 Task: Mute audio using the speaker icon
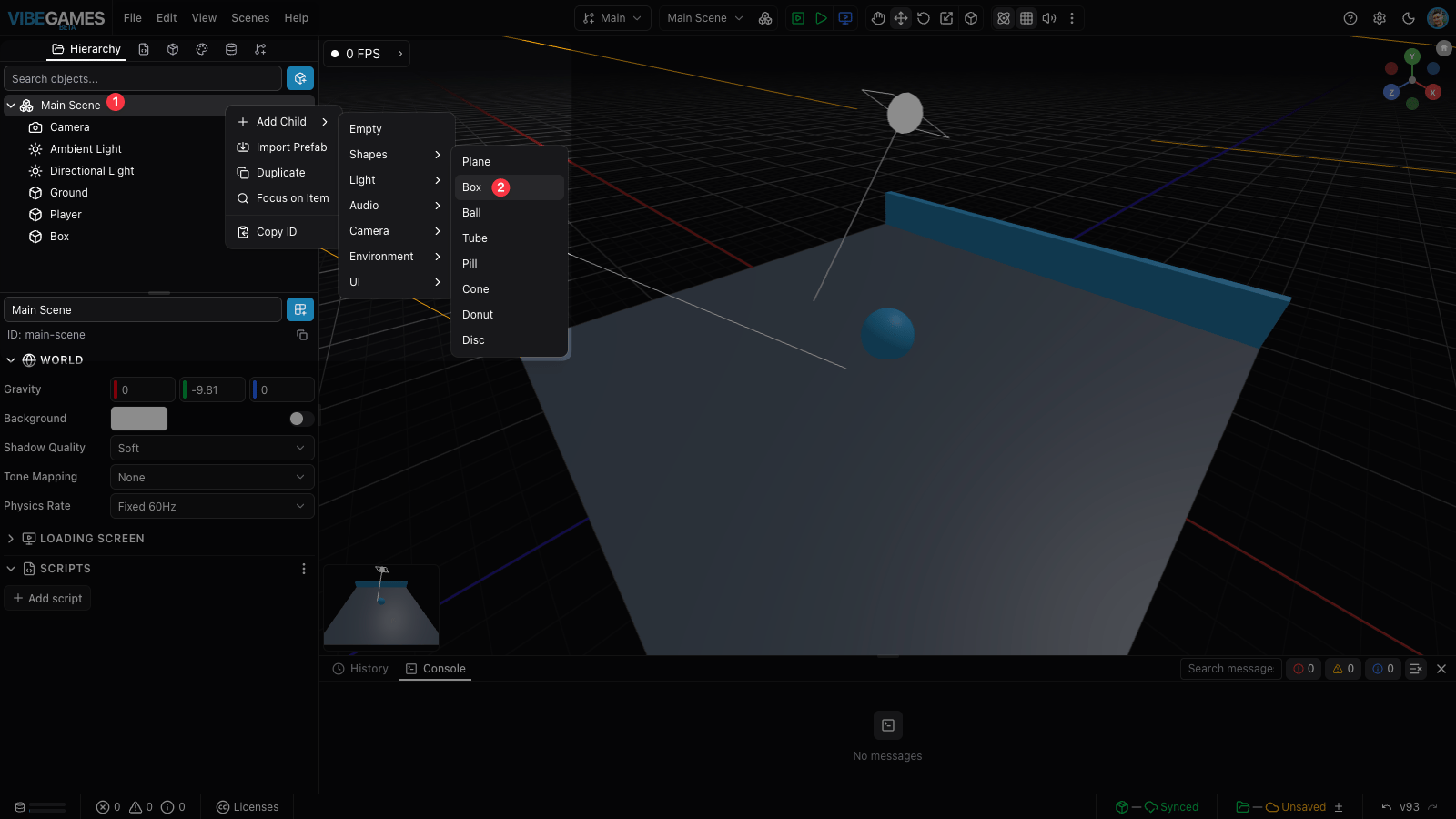1049,18
